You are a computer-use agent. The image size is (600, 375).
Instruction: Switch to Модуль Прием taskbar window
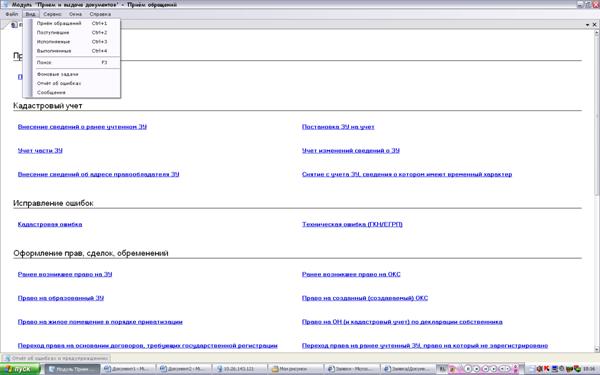(72, 369)
